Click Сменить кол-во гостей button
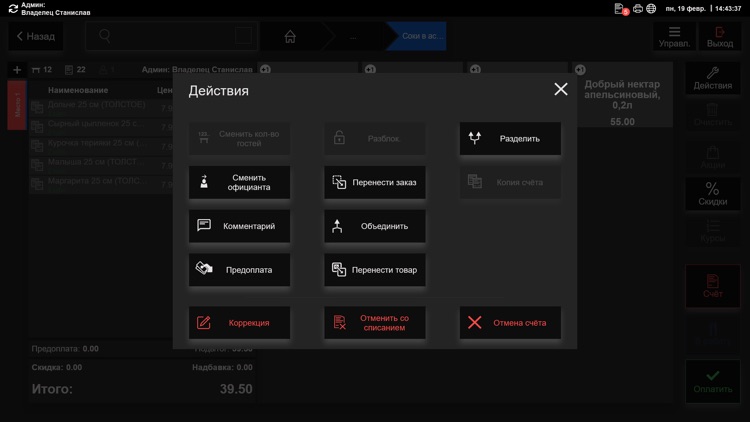The height and width of the screenshot is (422, 750). coord(239,138)
